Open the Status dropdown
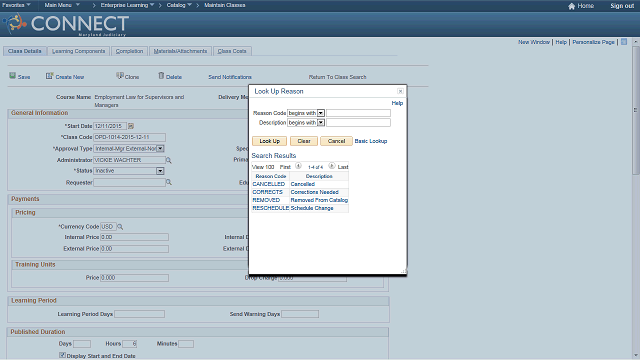 point(160,171)
